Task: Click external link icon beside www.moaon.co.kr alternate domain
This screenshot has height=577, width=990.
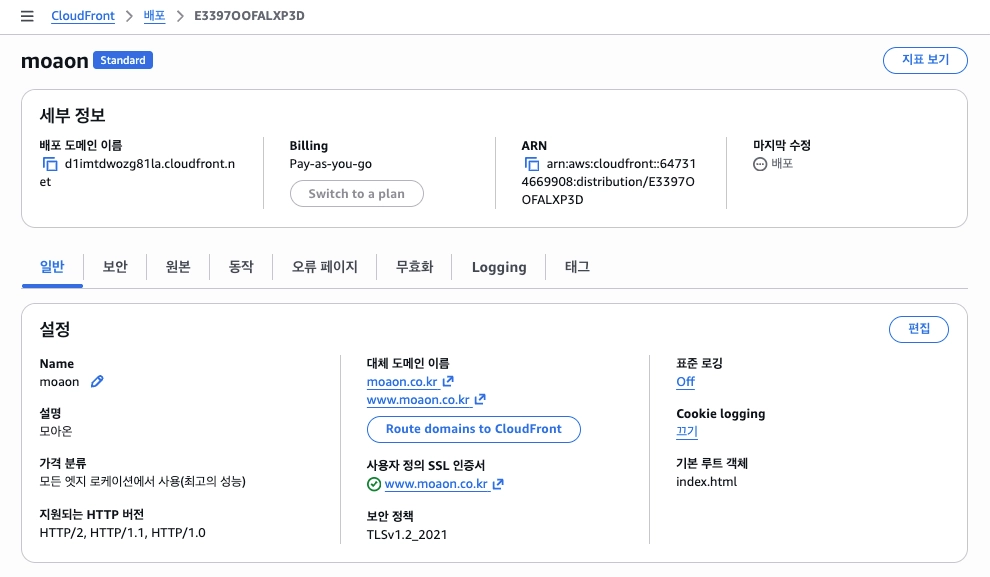Action: (480, 400)
